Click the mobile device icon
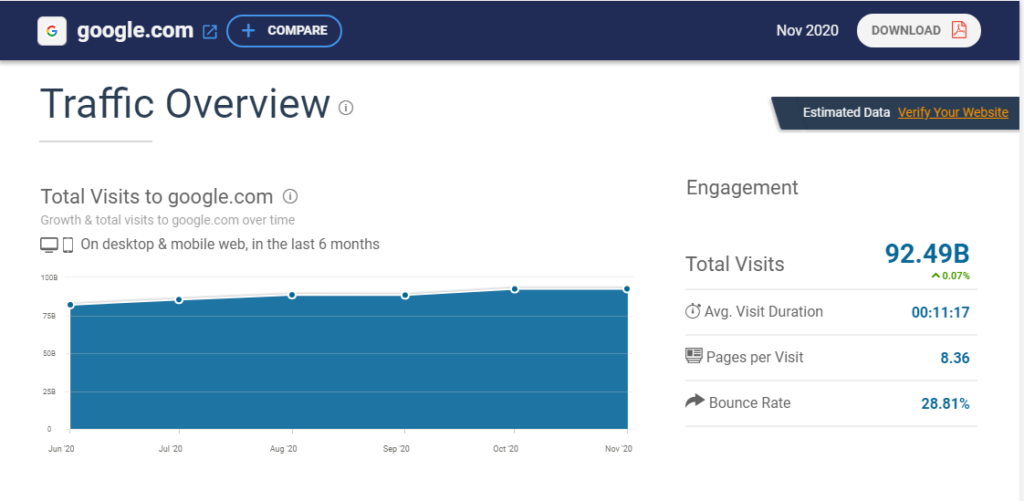The image size is (1024, 501). pyautogui.click(x=67, y=245)
